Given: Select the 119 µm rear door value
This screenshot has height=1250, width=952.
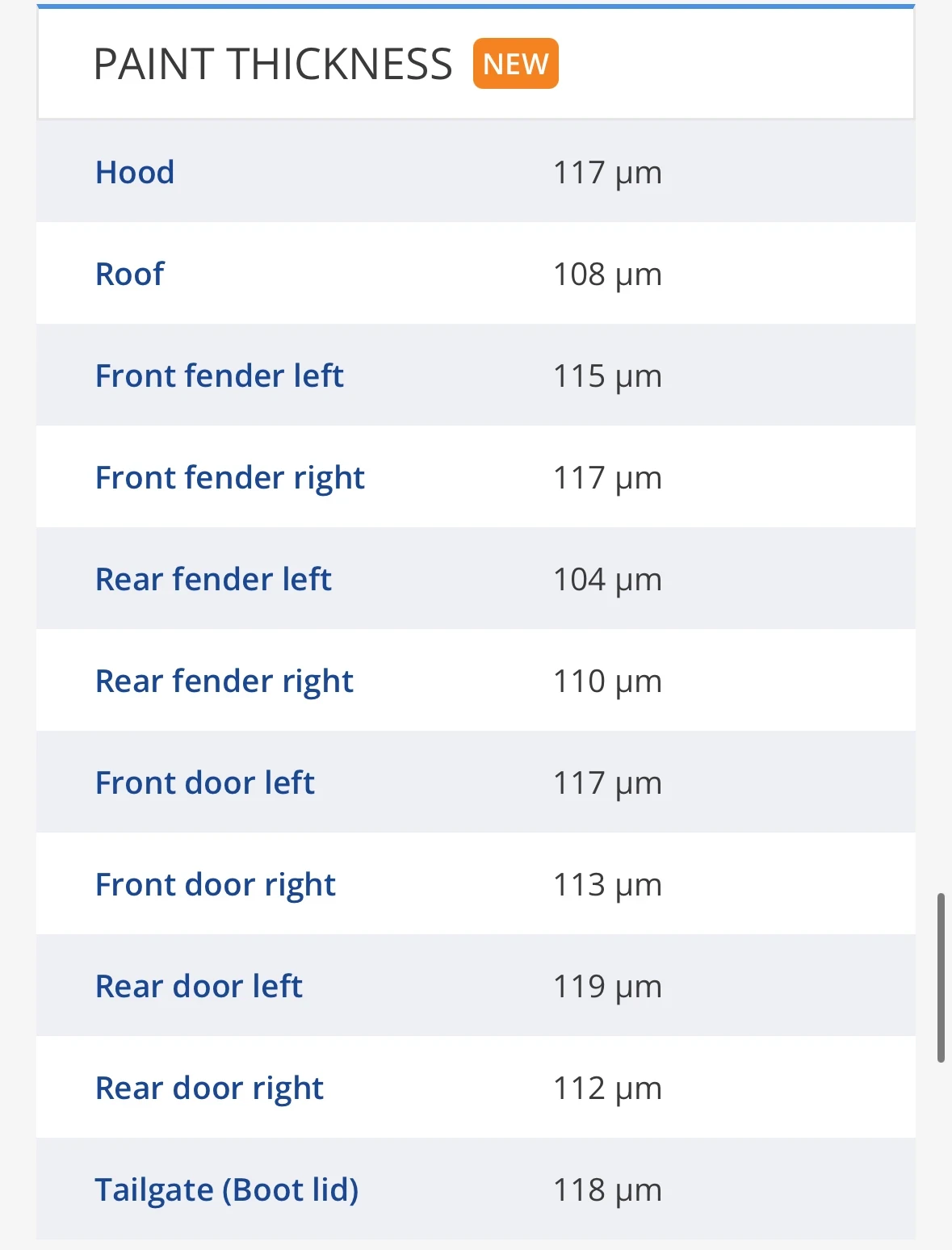Looking at the screenshot, I should (607, 987).
